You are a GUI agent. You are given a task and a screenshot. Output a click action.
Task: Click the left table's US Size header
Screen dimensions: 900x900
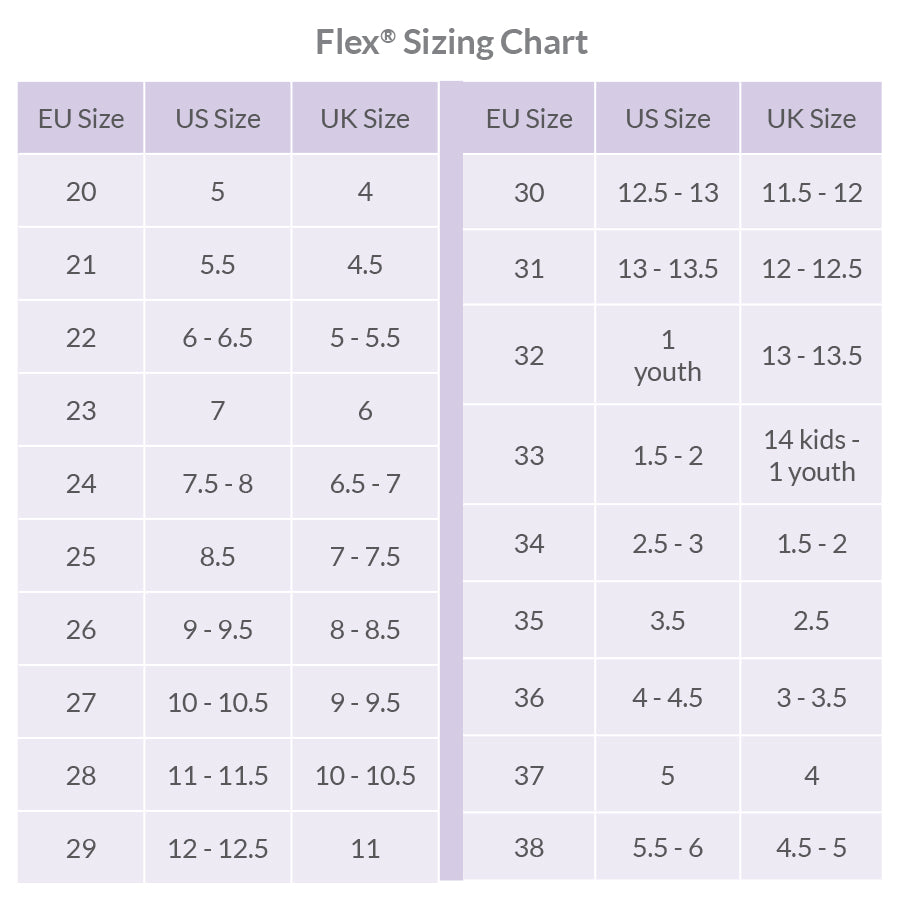coord(218,119)
